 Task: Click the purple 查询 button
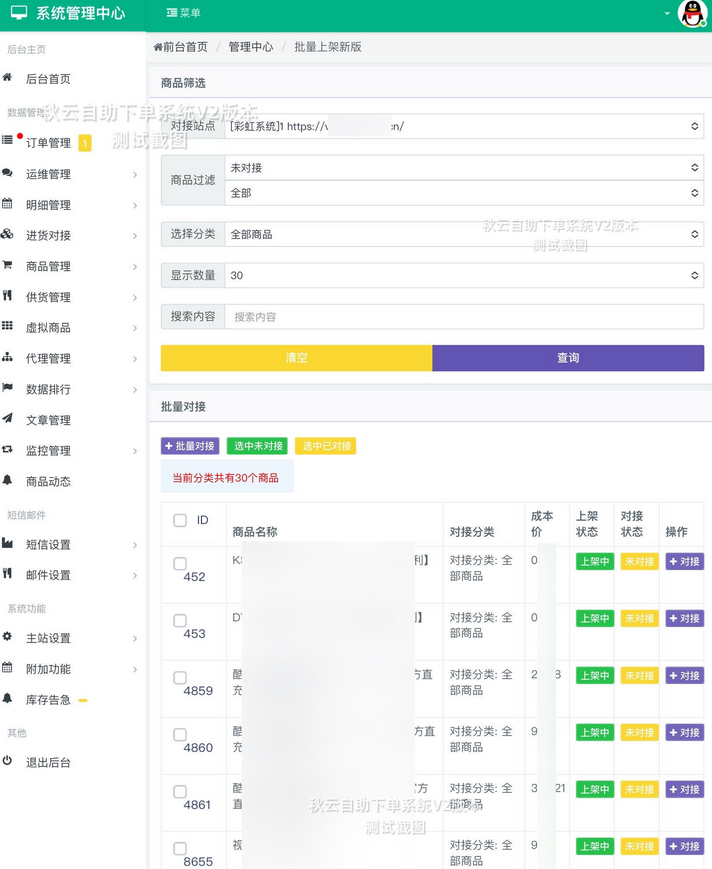coord(568,358)
